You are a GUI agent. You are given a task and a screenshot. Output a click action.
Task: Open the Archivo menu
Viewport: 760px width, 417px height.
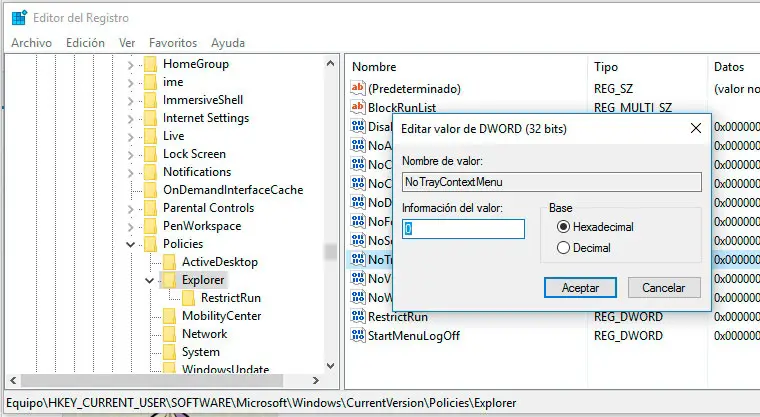pyautogui.click(x=32, y=43)
